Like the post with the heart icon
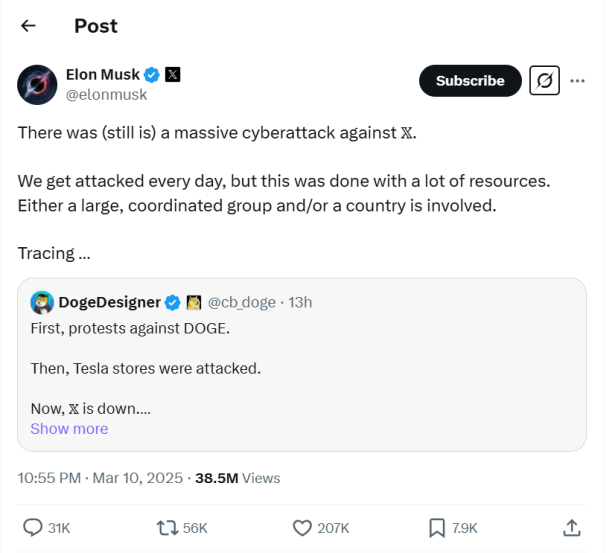Screen dimensions: 615x553 [x=302, y=528]
